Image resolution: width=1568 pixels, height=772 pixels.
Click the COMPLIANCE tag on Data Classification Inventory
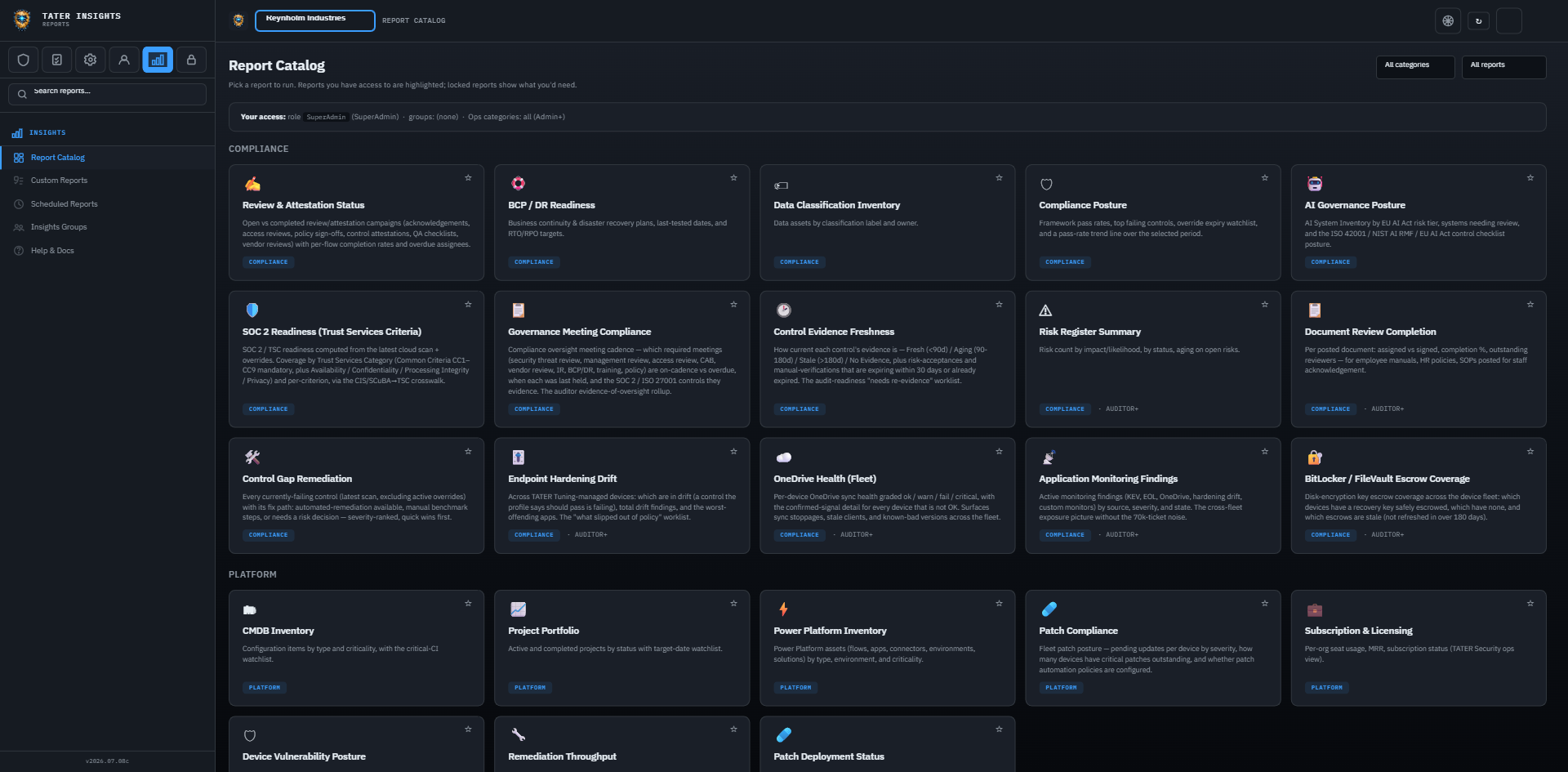click(800, 262)
